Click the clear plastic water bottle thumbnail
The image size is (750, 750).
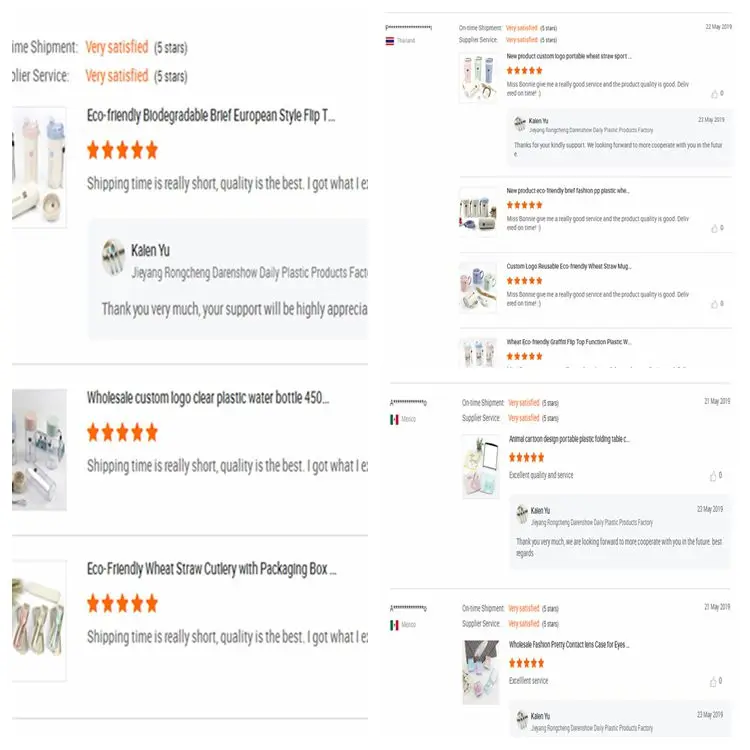pos(39,450)
